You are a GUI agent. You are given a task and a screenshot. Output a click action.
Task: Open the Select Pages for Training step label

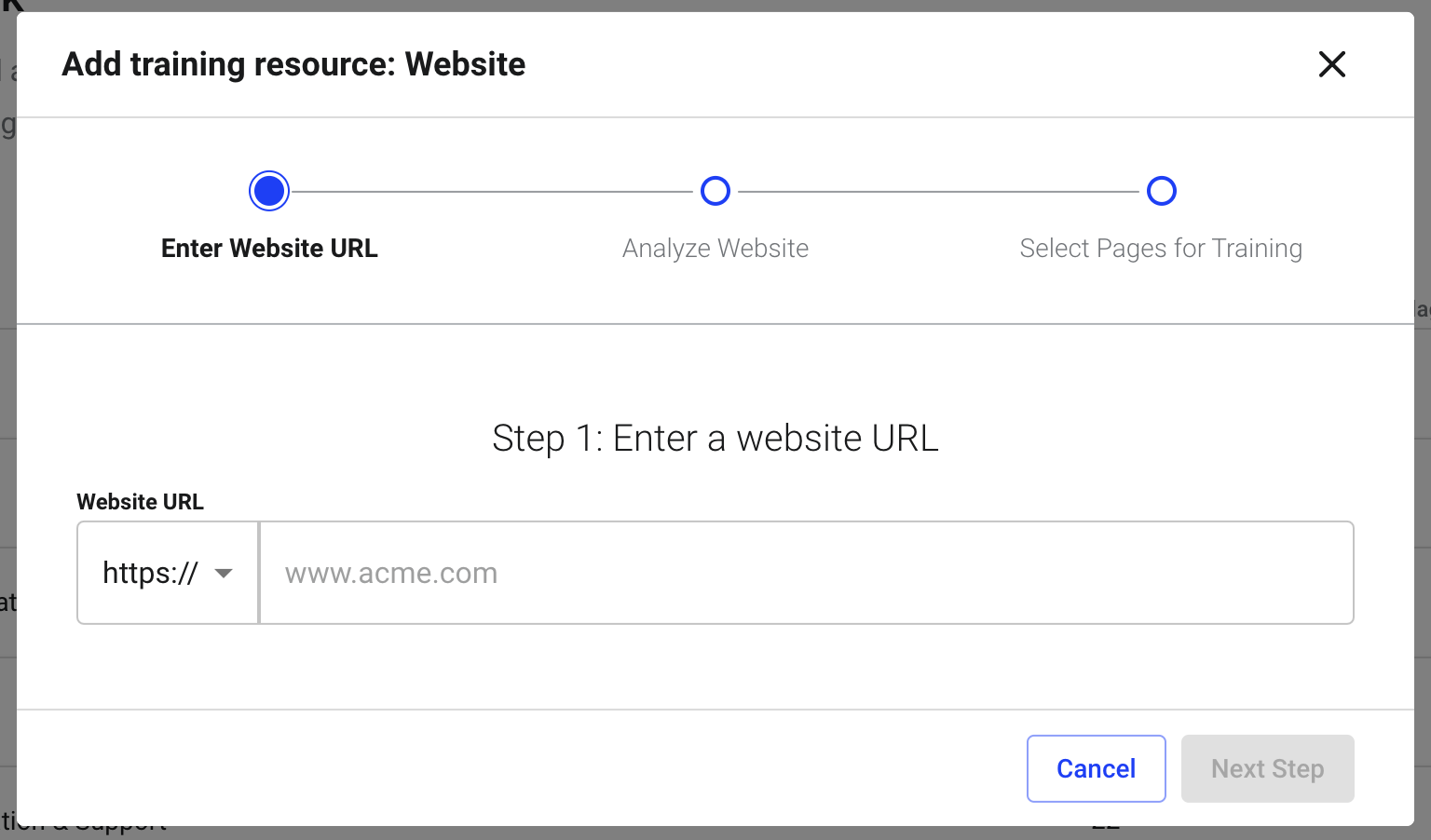pyautogui.click(x=1161, y=249)
